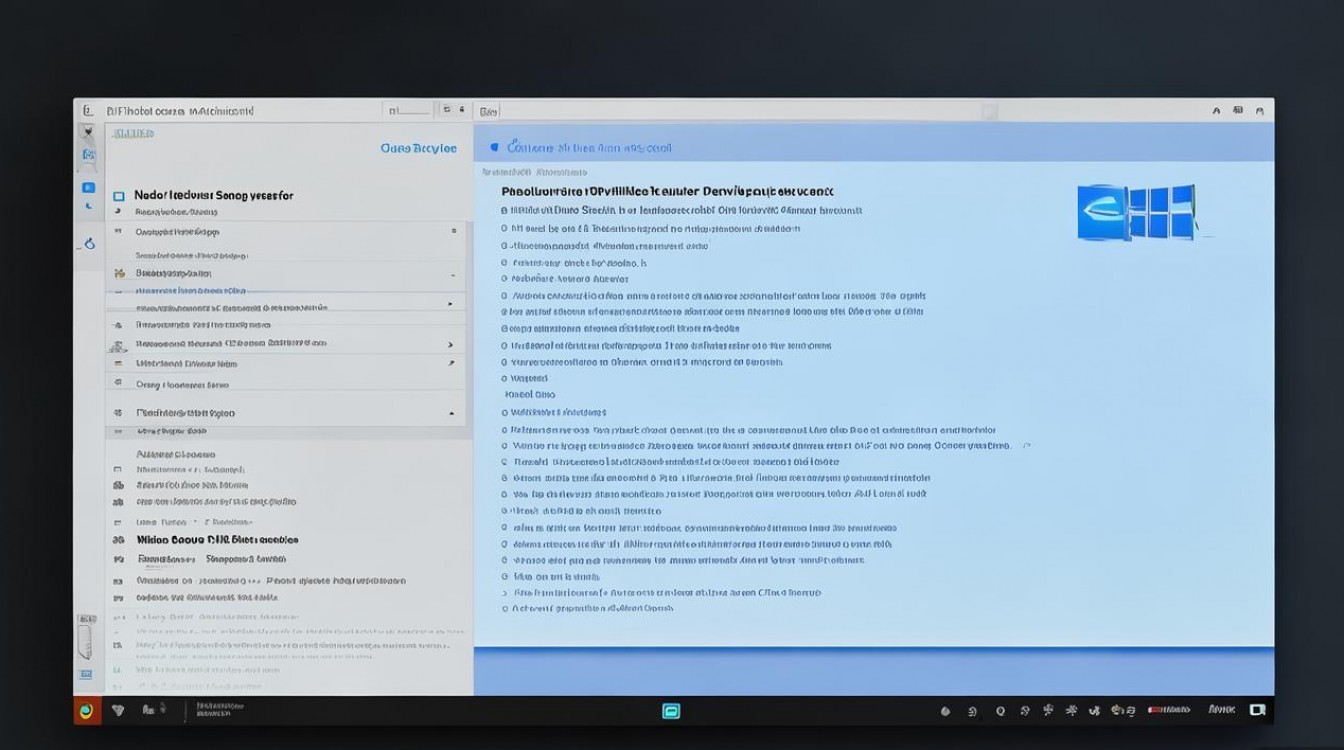Select the last radio bullet in right pane list
Viewport: 1344px width, 750px height.
pos(504,608)
